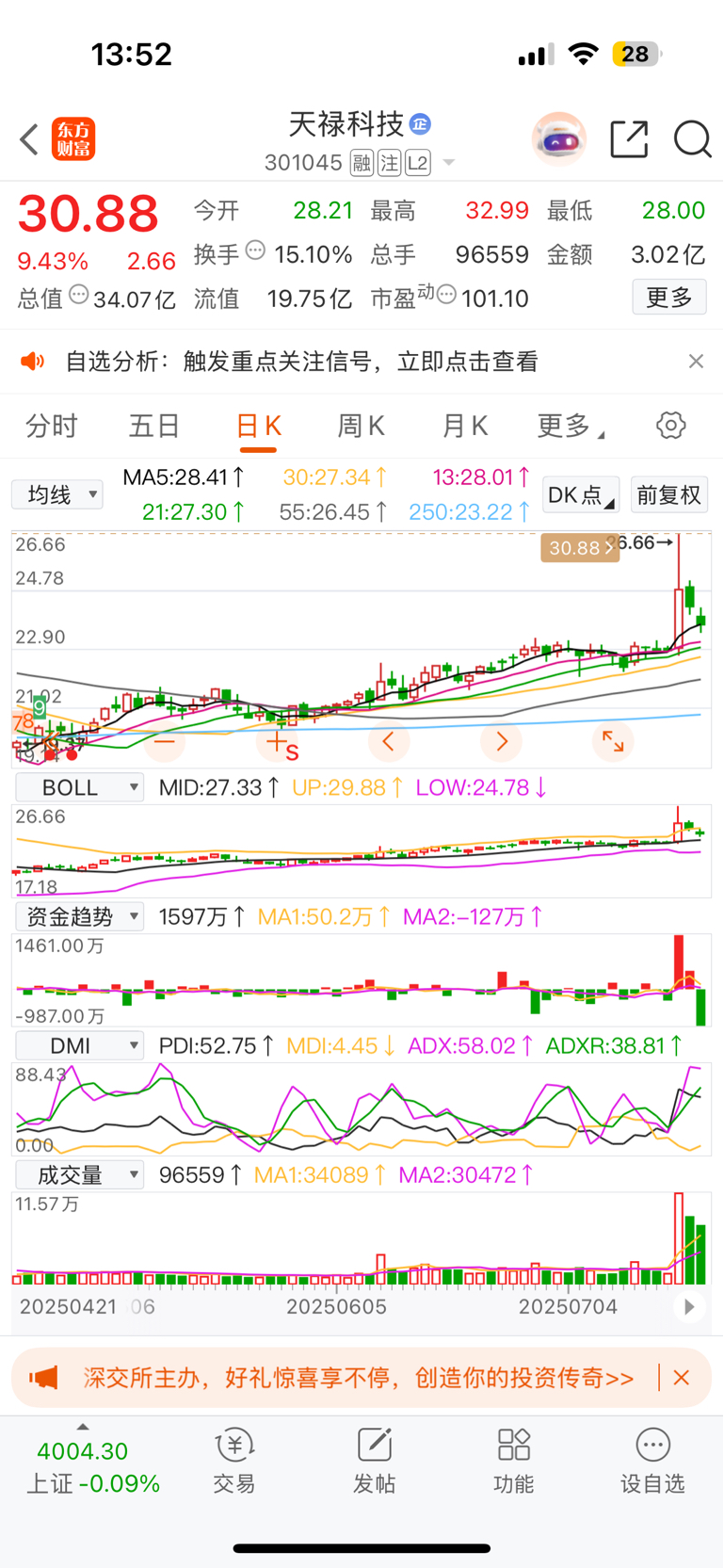This screenshot has height=1568, width=724.
Task: Open the DMI indicator dropdown
Action: pyautogui.click(x=80, y=1045)
